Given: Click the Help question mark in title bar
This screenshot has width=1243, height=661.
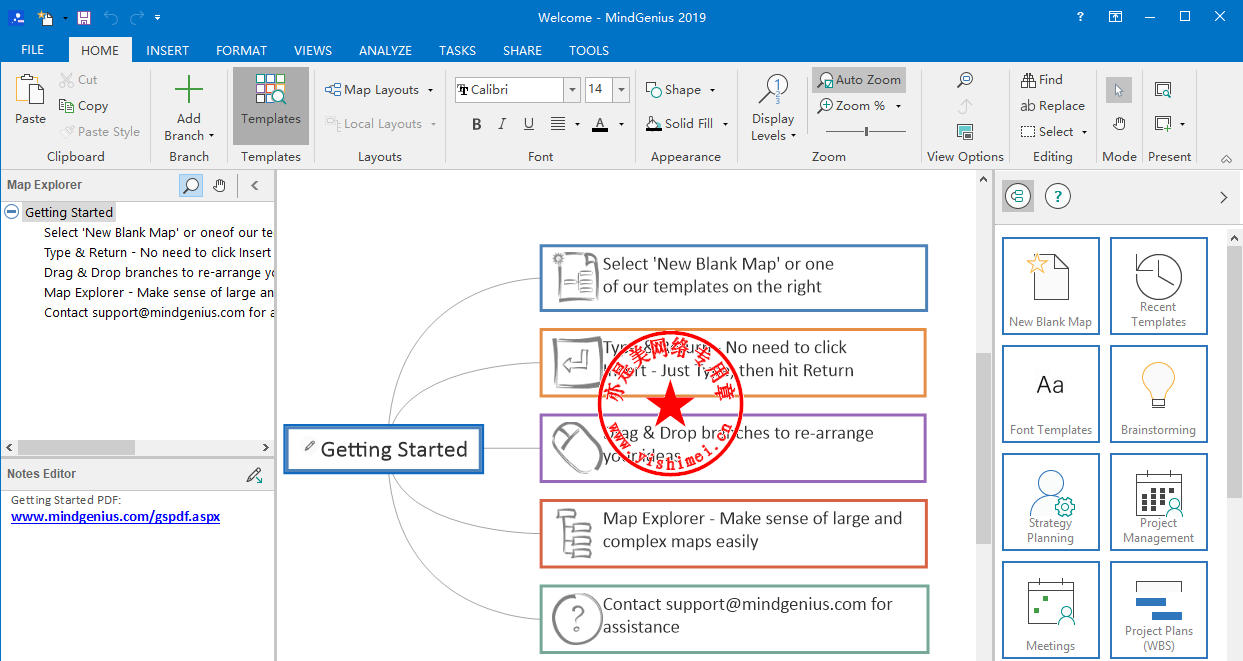Looking at the screenshot, I should [1080, 17].
